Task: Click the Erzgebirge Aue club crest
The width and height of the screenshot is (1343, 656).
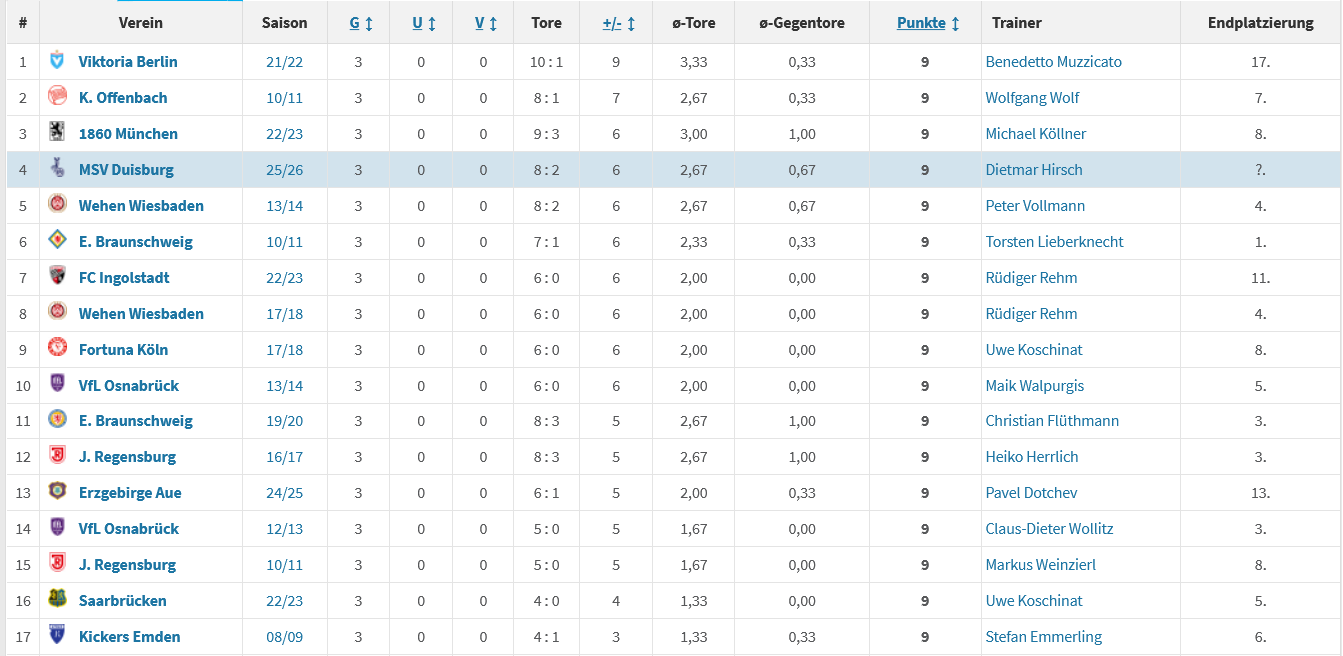Action: pos(57,492)
